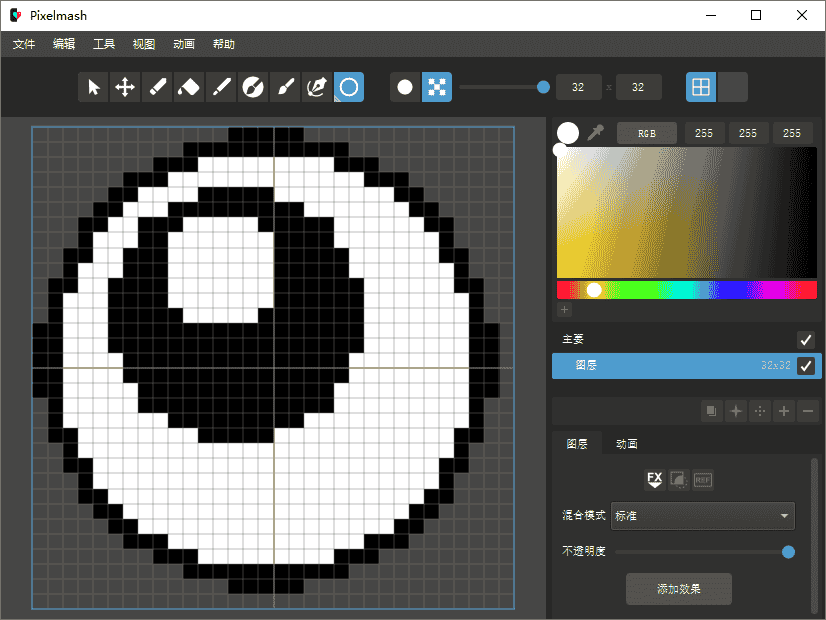Select the Move tool with four arrows
Image resolution: width=826 pixels, height=620 pixels.
pyautogui.click(x=125, y=87)
